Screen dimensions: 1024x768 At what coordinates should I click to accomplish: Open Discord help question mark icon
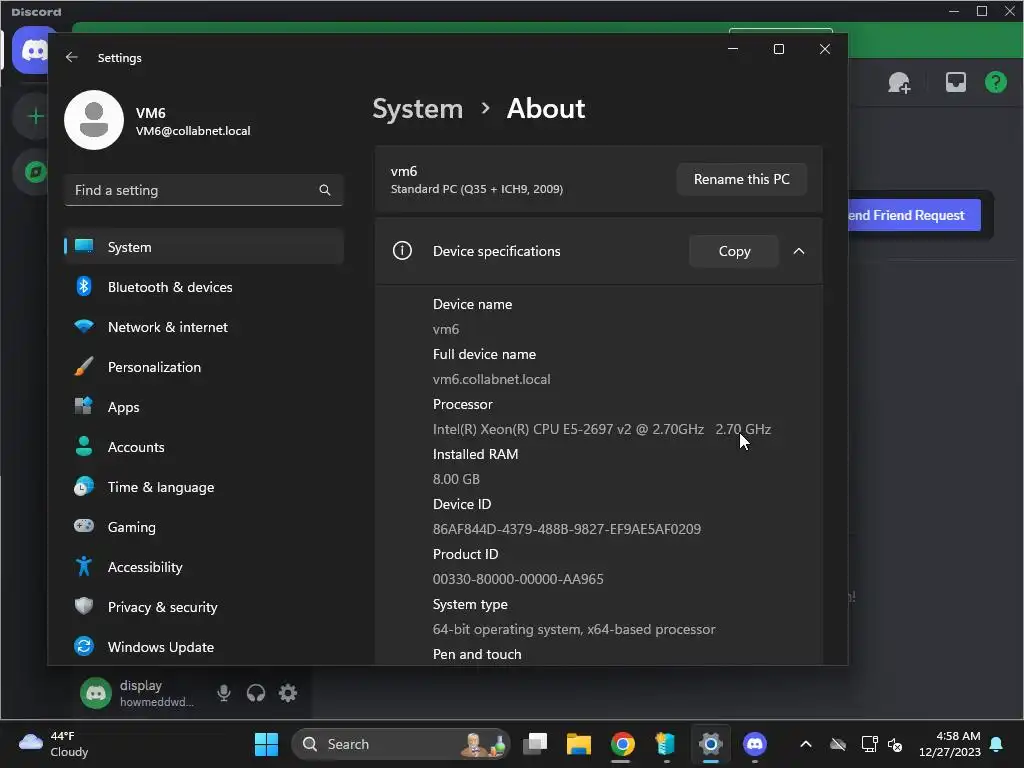coord(996,82)
